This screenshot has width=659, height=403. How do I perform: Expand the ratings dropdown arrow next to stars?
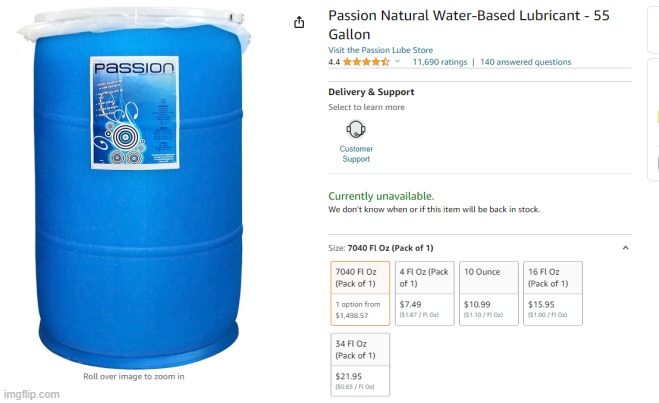[x=398, y=62]
